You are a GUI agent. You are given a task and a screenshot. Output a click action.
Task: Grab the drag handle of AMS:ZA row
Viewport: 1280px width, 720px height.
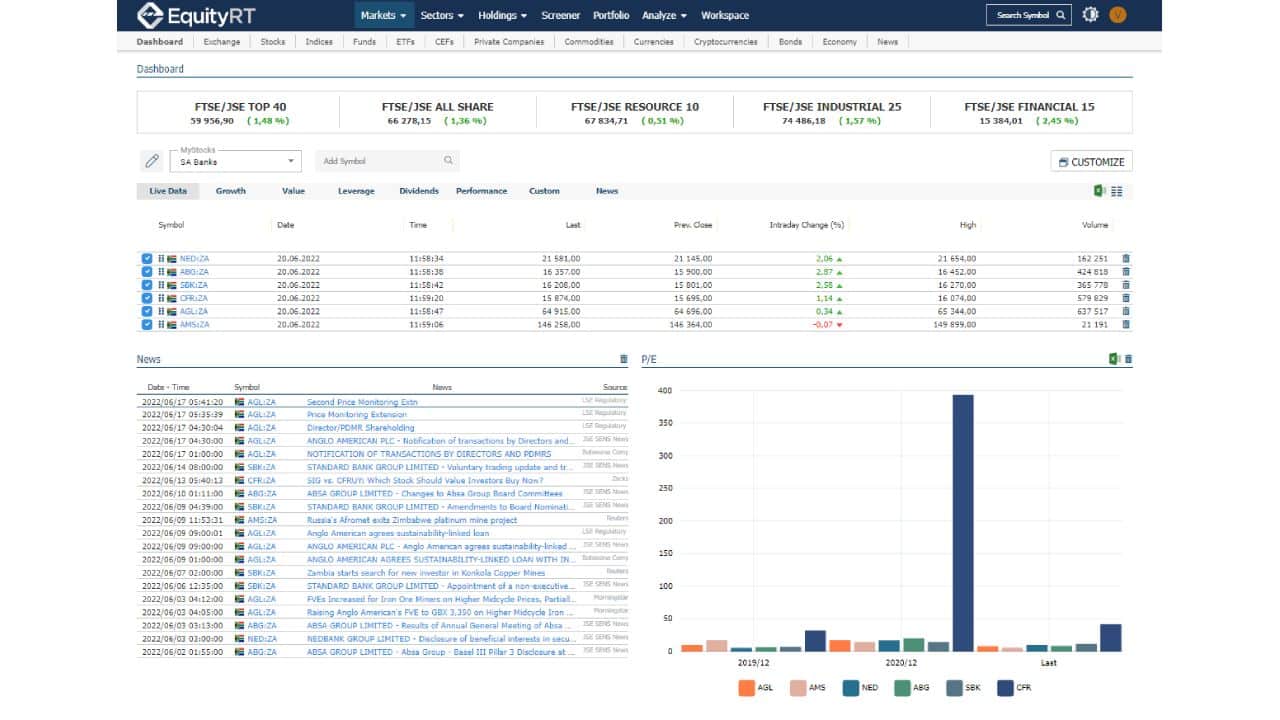pyautogui.click(x=160, y=324)
